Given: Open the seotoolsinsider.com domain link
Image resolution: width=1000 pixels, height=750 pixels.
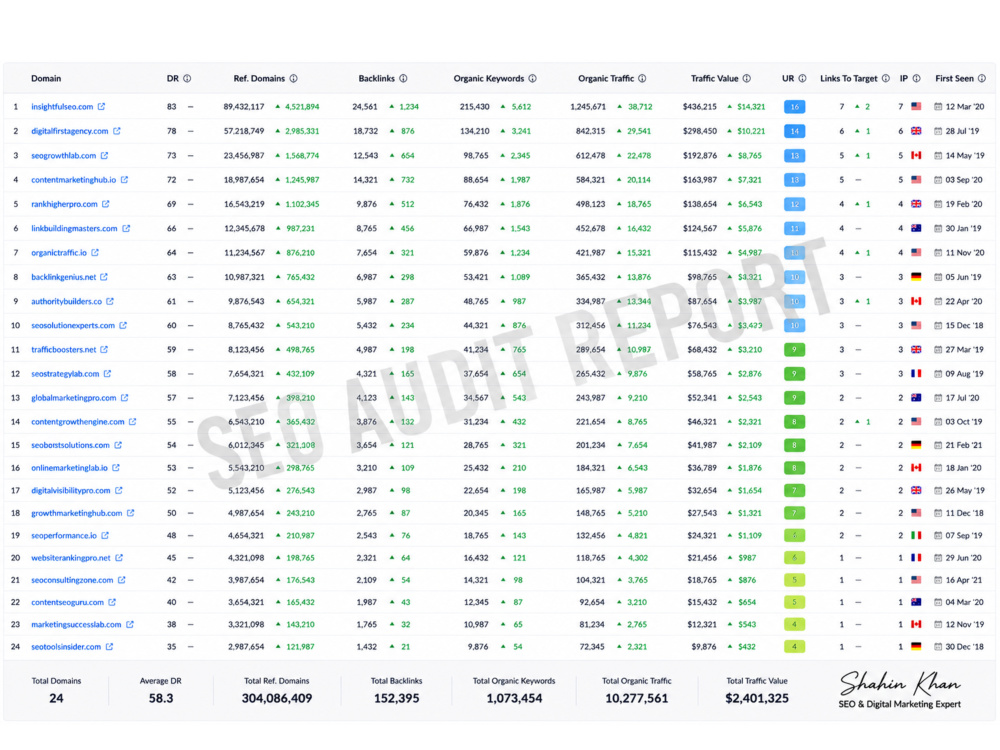Looking at the screenshot, I should point(66,647).
